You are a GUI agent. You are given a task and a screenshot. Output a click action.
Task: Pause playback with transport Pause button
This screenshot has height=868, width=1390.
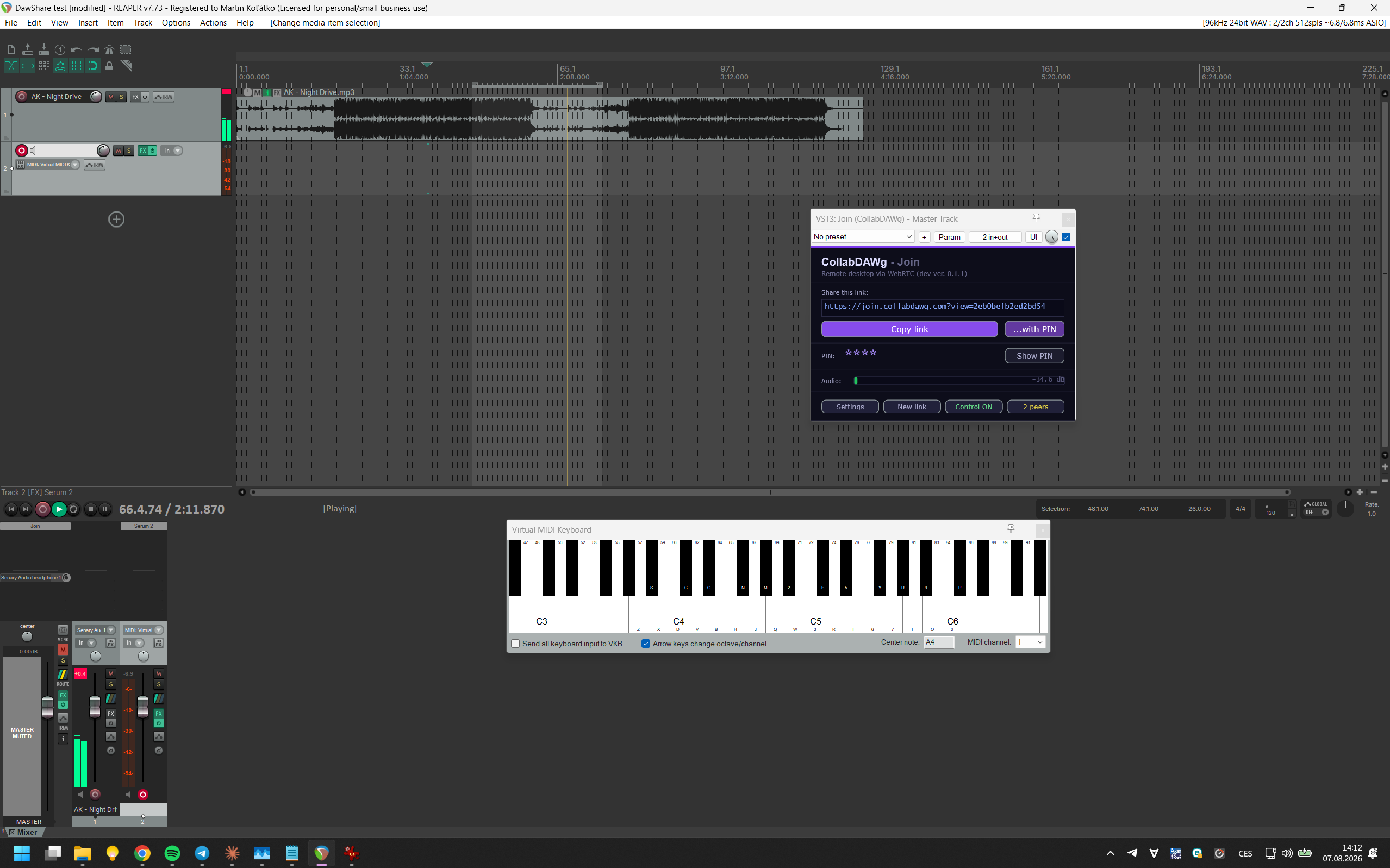point(104,509)
